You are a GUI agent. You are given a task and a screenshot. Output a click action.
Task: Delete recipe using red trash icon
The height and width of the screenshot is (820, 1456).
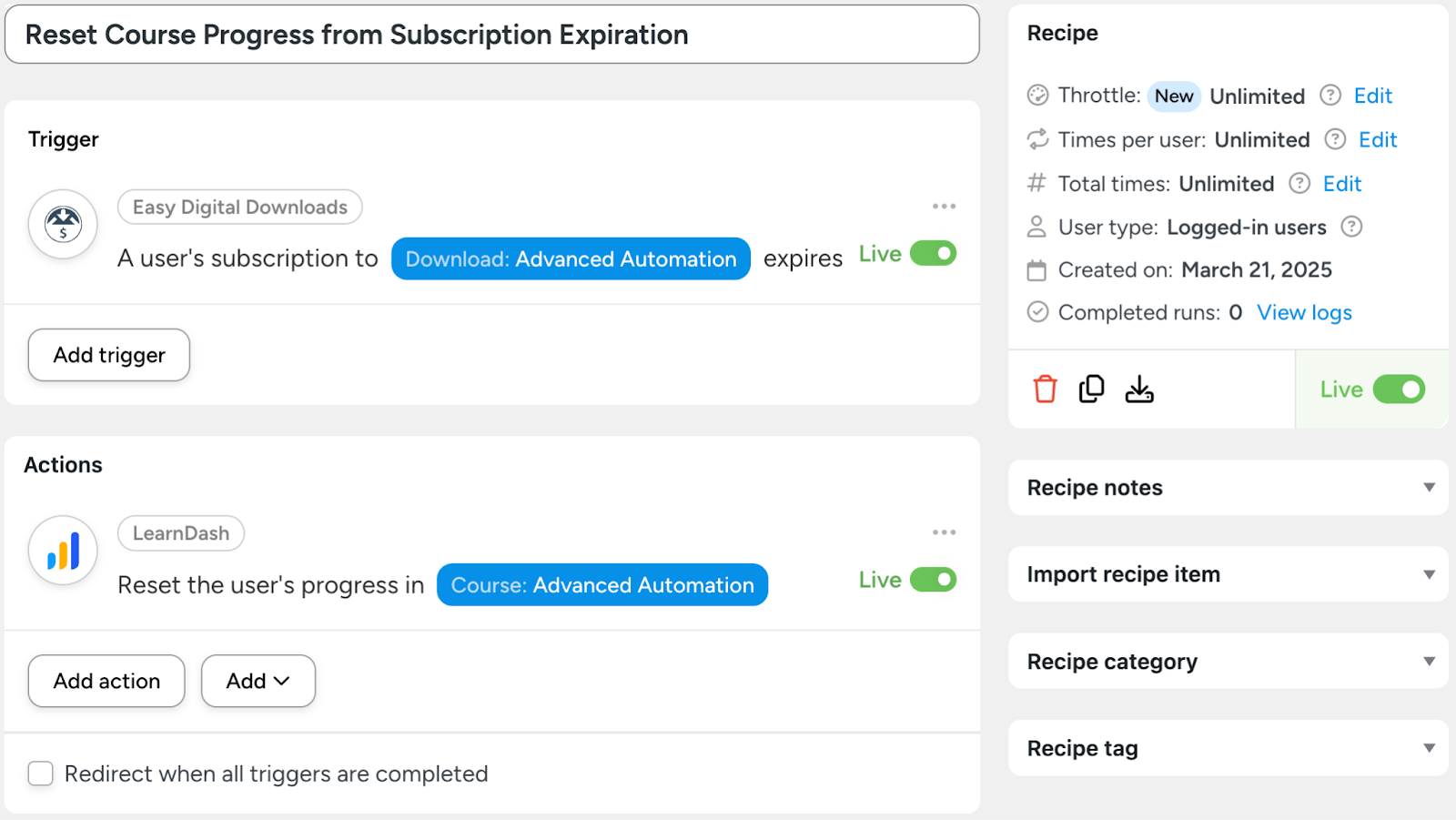[1045, 390]
